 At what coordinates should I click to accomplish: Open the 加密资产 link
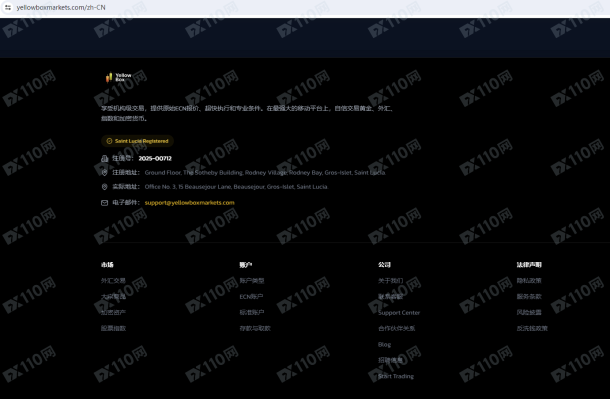pyautogui.click(x=113, y=312)
